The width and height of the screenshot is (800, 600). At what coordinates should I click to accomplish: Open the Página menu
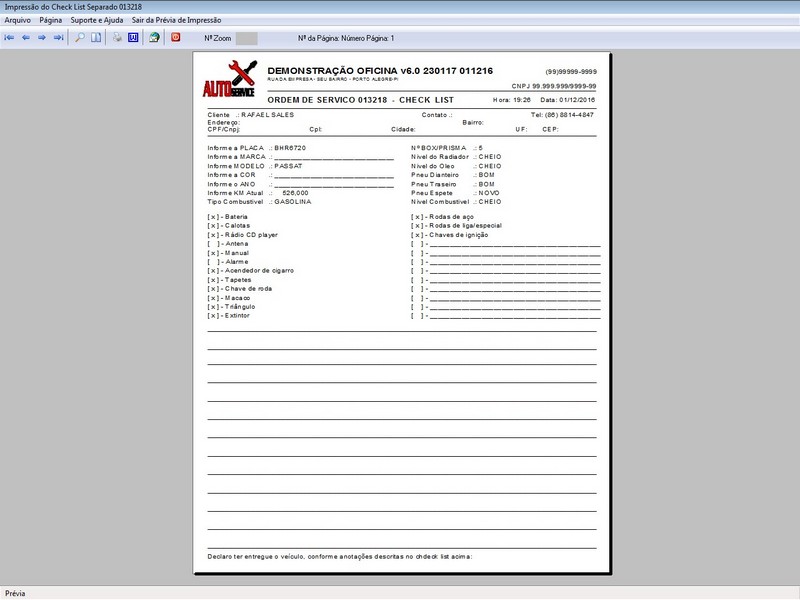click(x=51, y=20)
